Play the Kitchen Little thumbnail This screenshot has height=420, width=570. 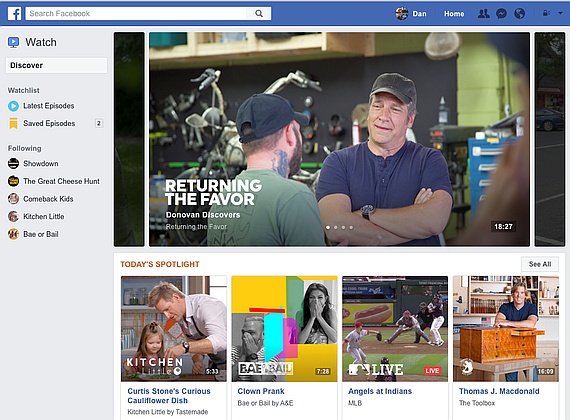tap(174, 329)
